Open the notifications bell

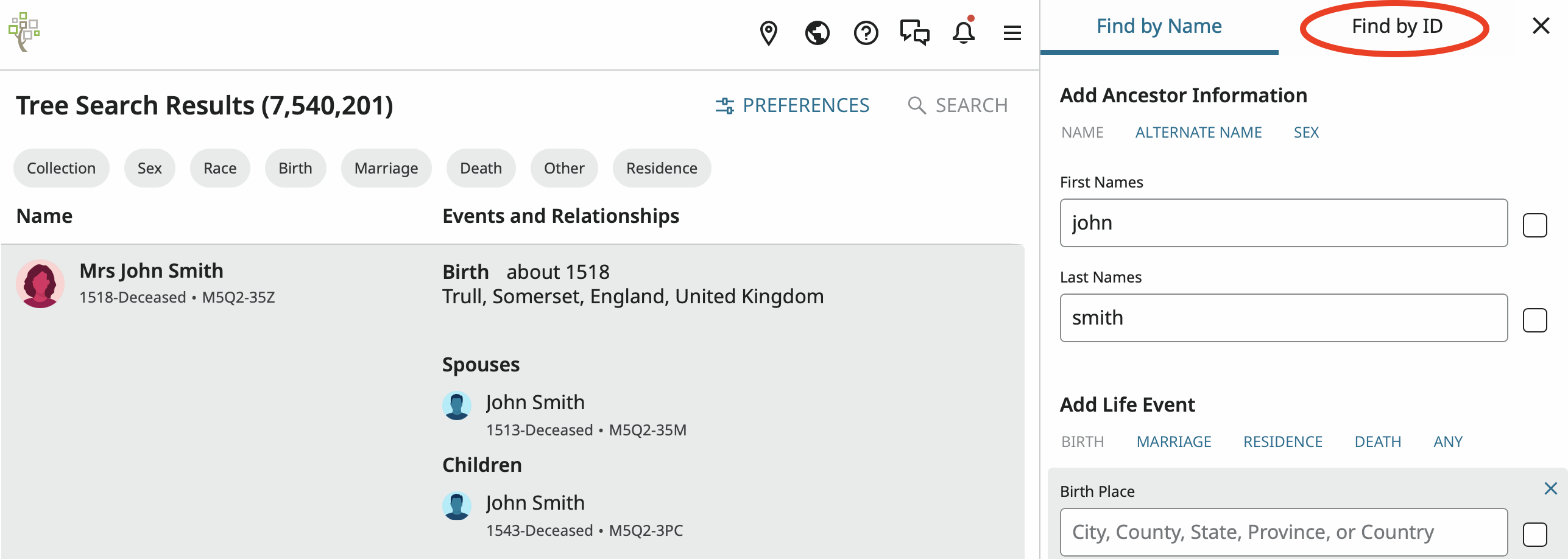coord(964,33)
